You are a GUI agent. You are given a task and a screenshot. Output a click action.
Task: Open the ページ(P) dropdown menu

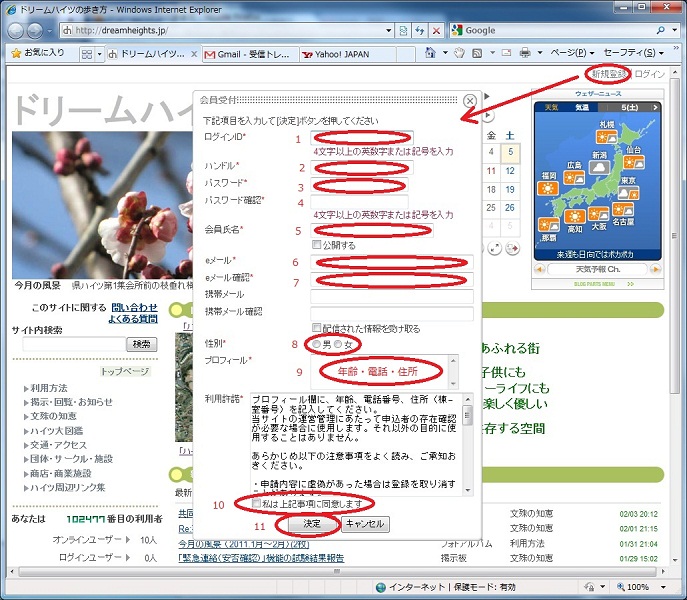pos(572,52)
